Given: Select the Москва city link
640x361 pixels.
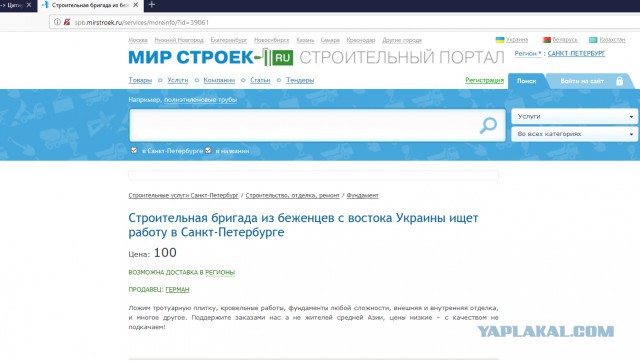Looking at the screenshot, I should [x=138, y=40].
